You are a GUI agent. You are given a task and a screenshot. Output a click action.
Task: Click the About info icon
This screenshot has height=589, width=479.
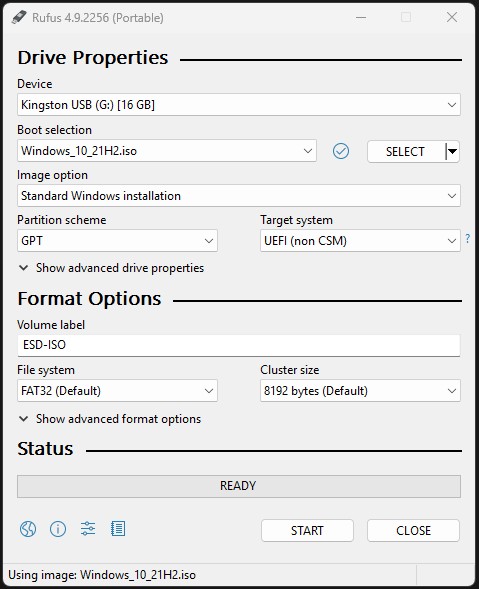click(x=58, y=529)
